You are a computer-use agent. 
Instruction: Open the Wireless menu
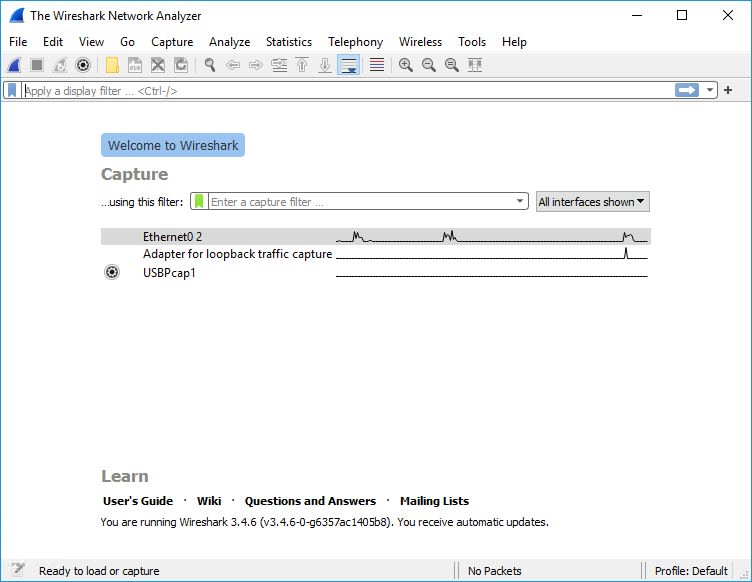tap(420, 42)
